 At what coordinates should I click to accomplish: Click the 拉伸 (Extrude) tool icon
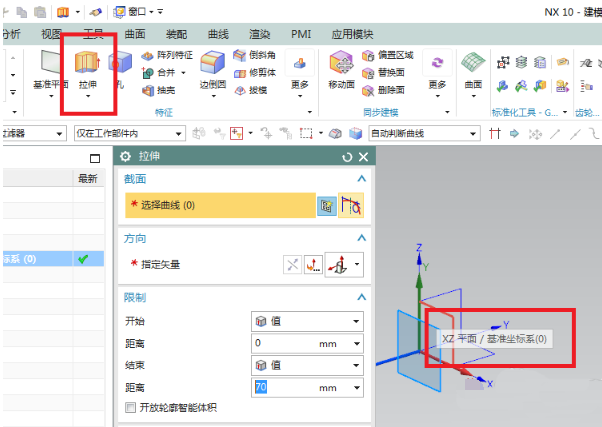(x=86, y=63)
